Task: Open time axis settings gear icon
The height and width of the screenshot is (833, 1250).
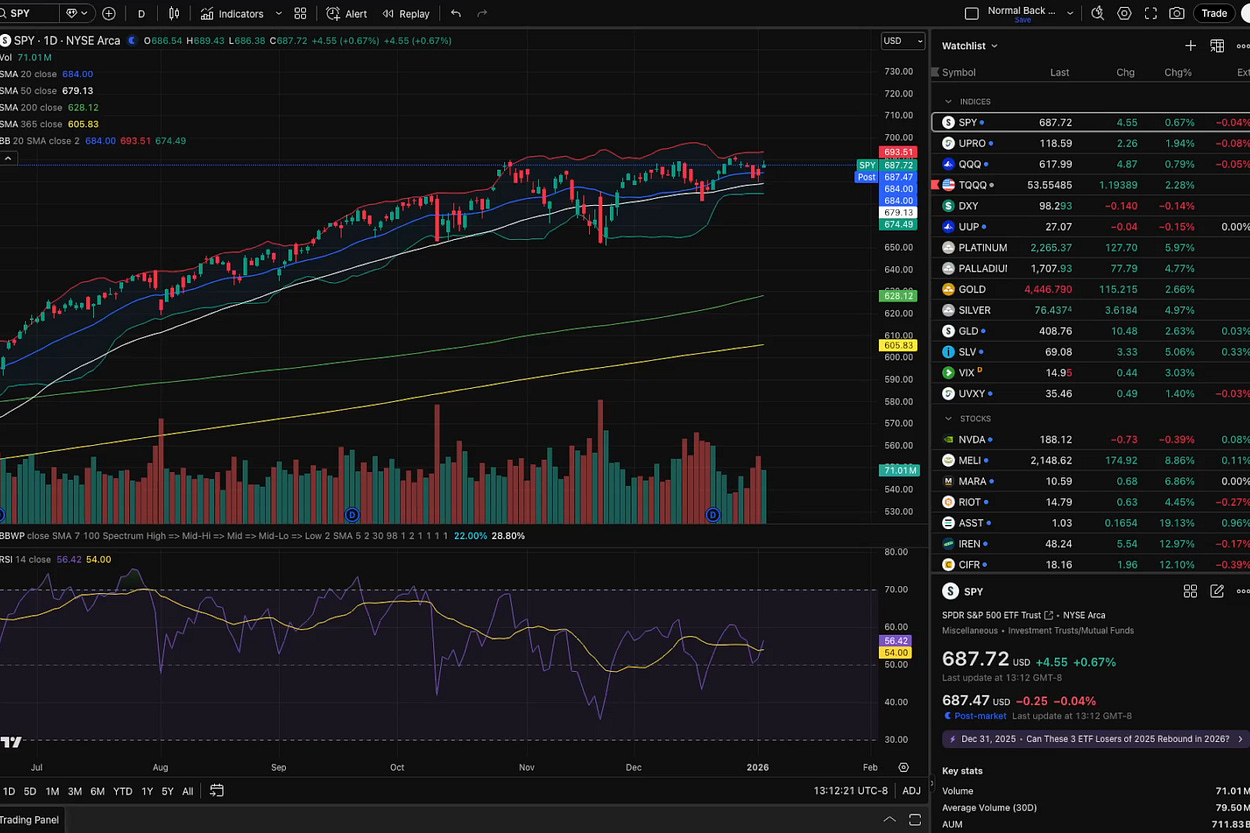Action: tap(903, 767)
